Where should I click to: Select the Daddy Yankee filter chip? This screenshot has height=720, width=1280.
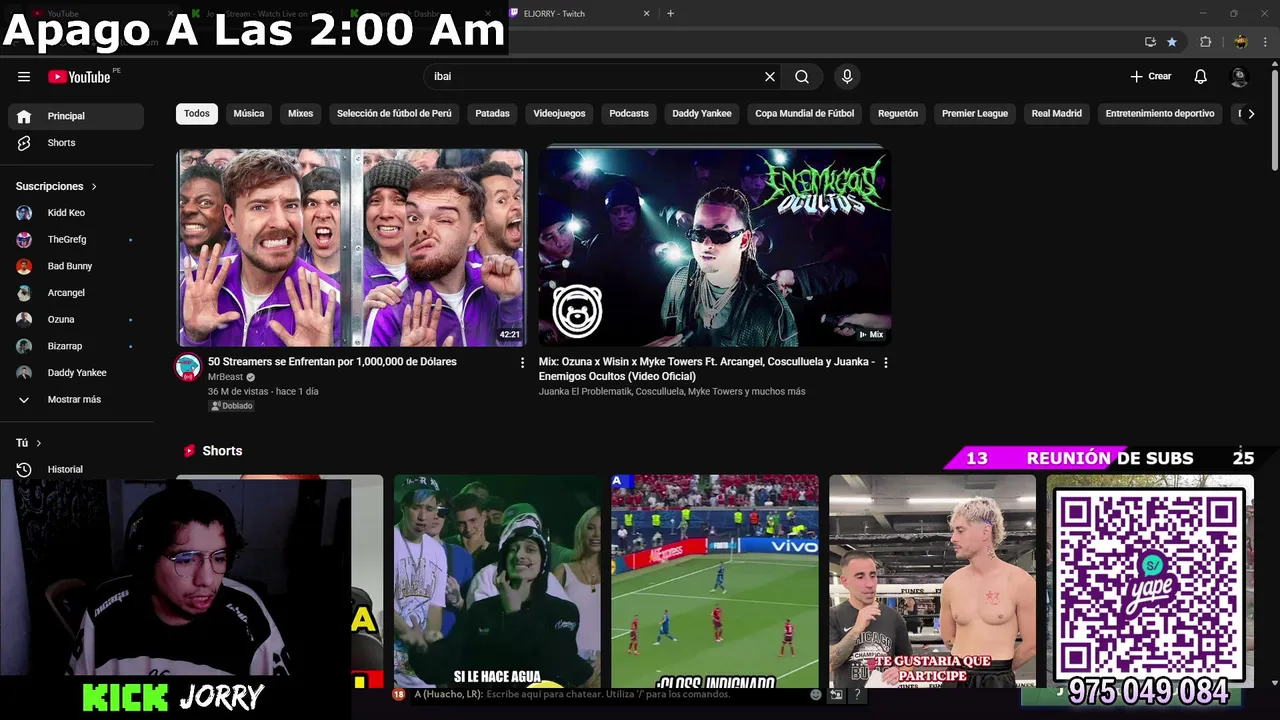[702, 114]
